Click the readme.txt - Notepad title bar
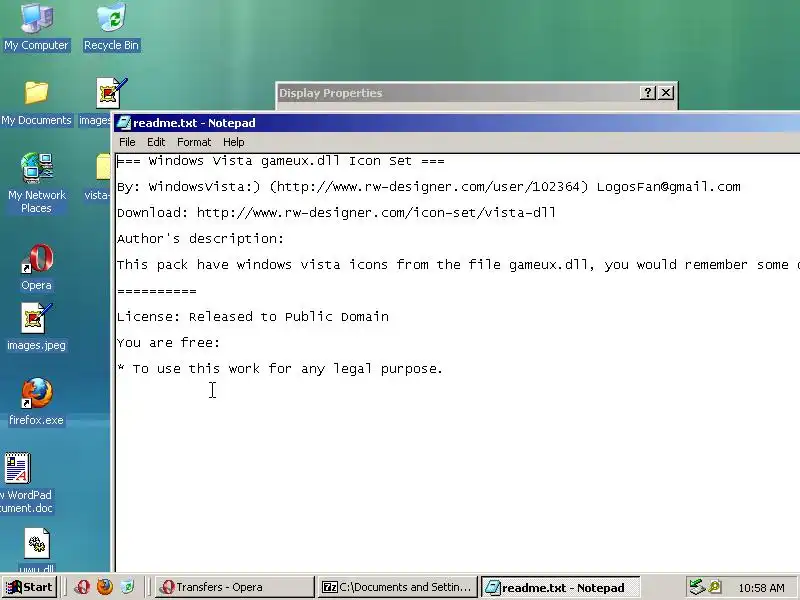 (x=457, y=123)
